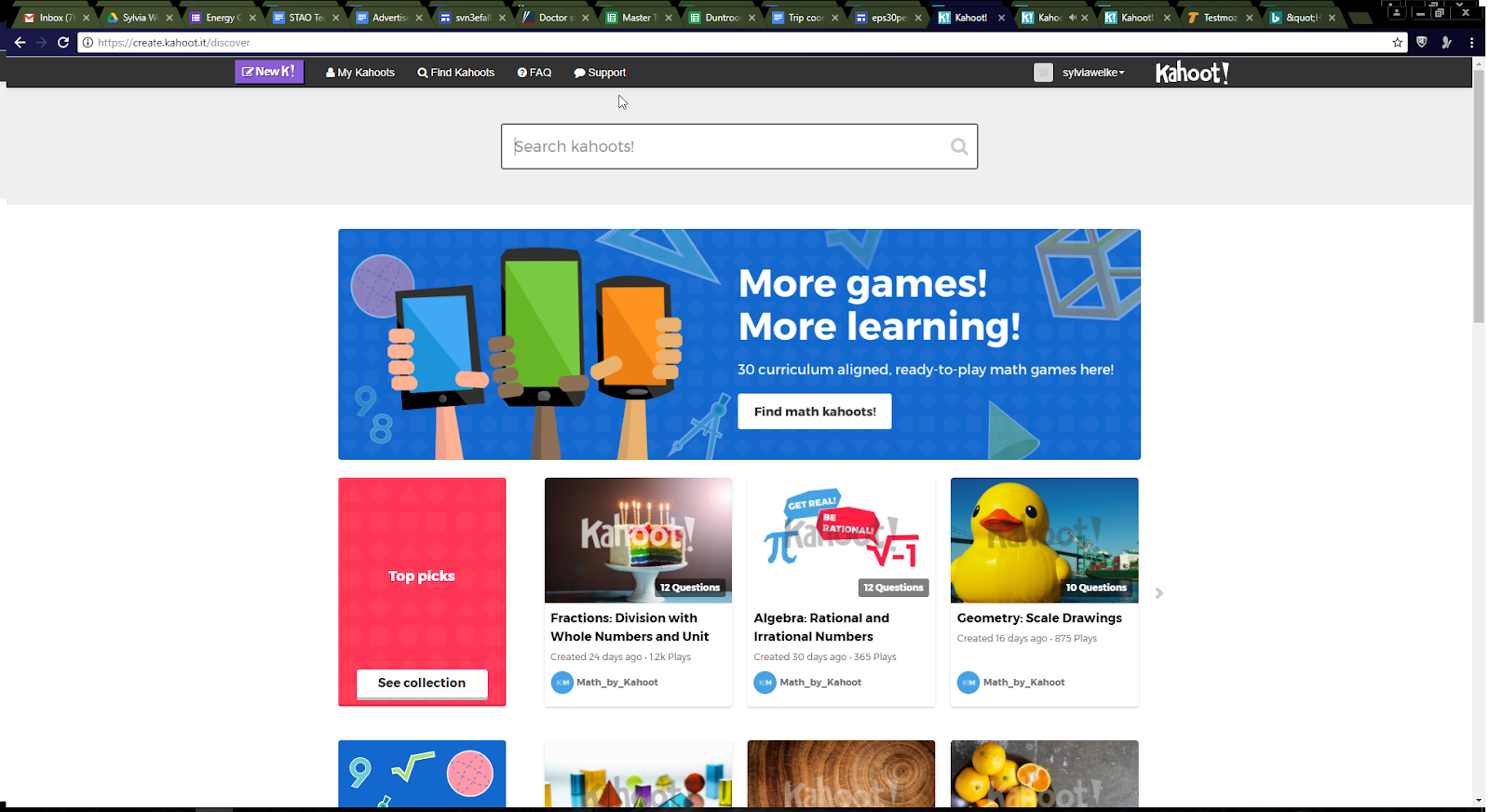This screenshot has height=812, width=1490.
Task: Click the Find math kahoots! button
Action: click(815, 412)
